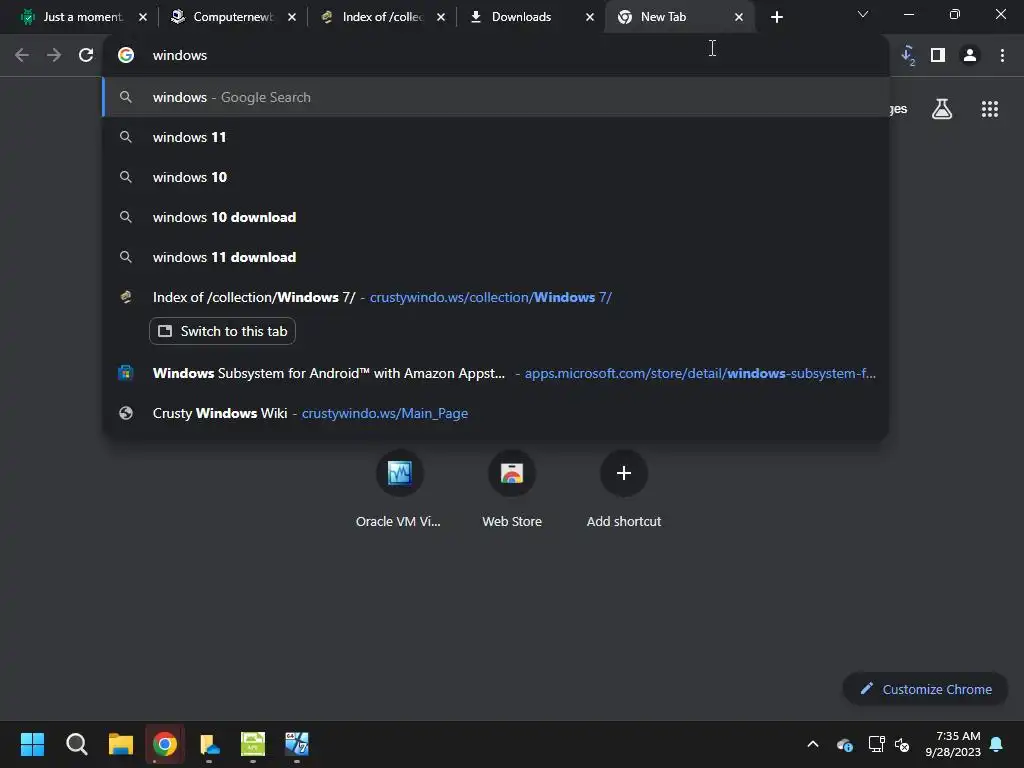Go back with the back arrow
Viewport: 1024px width, 768px height.
pyautogui.click(x=22, y=56)
